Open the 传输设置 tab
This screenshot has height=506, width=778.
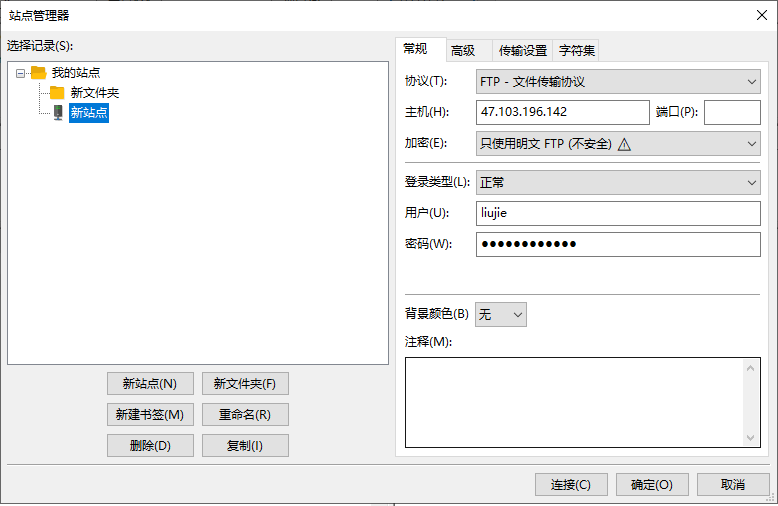pos(522,51)
